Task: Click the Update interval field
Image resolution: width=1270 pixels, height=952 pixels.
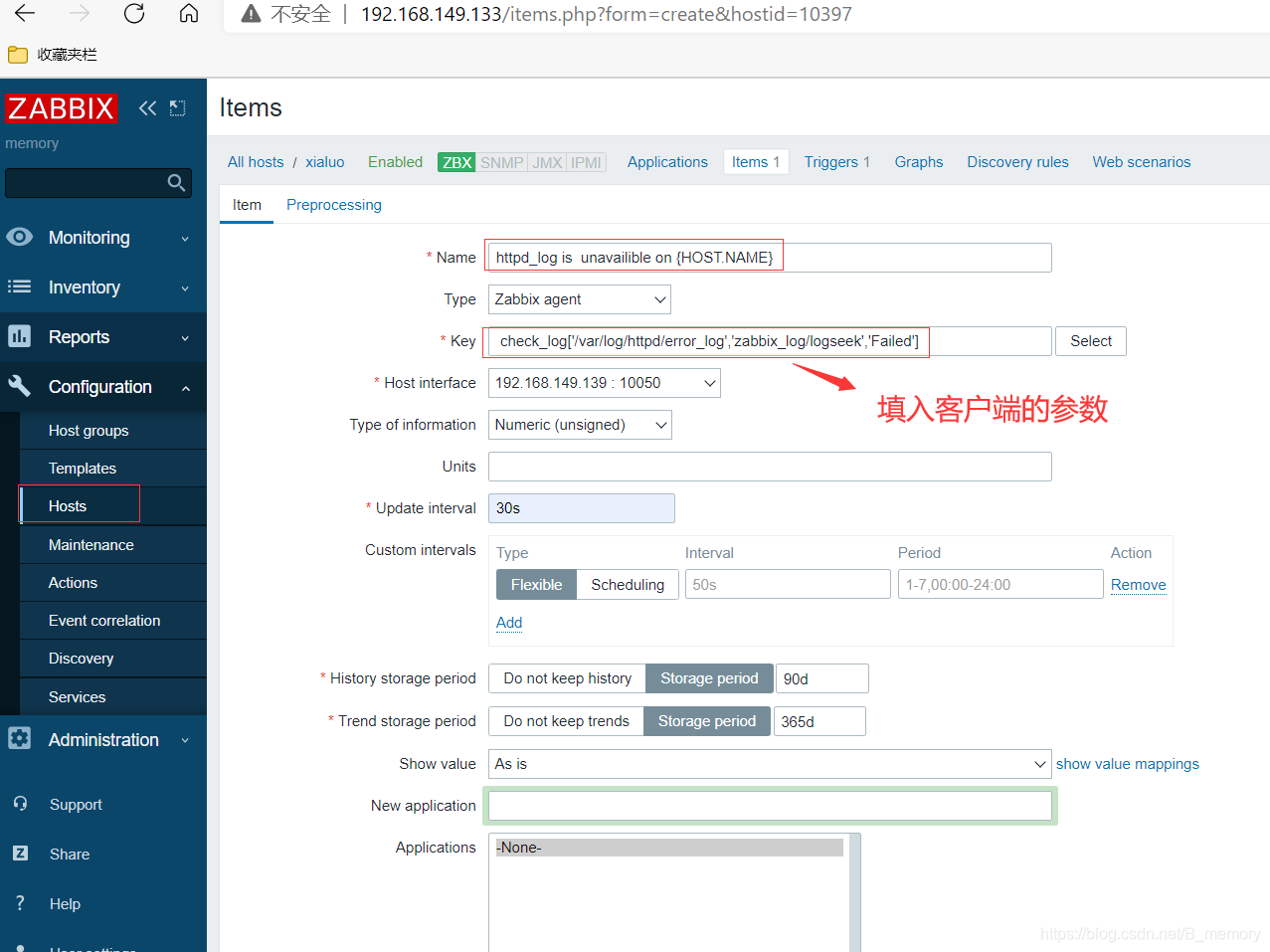Action: click(582, 508)
